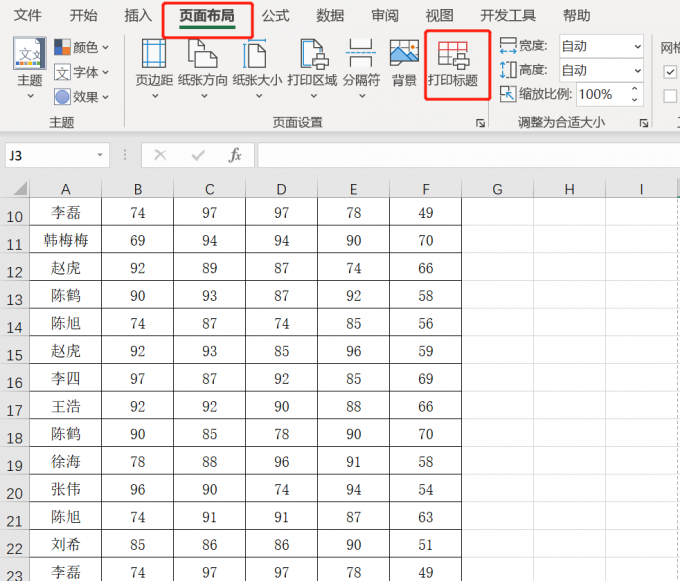Select the 王浩 name cell
Image resolution: width=680 pixels, height=581 pixels.
[65, 406]
